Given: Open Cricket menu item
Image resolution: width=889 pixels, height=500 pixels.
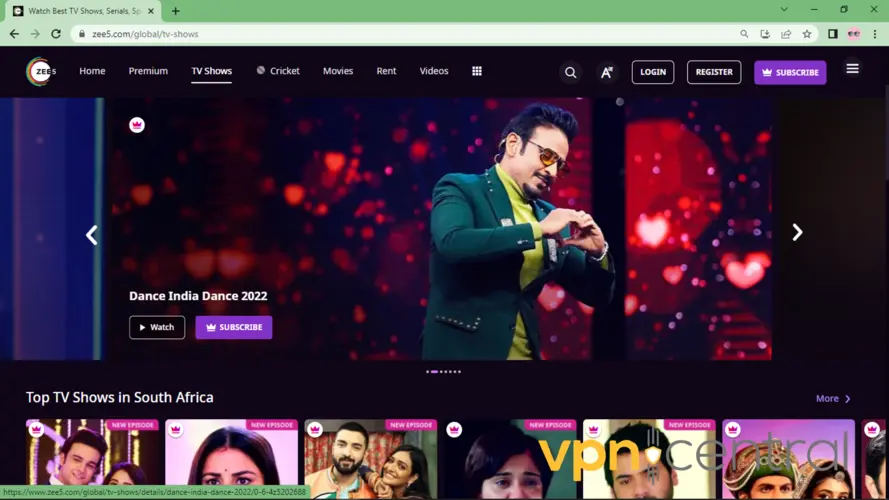Looking at the screenshot, I should pyautogui.click(x=278, y=71).
